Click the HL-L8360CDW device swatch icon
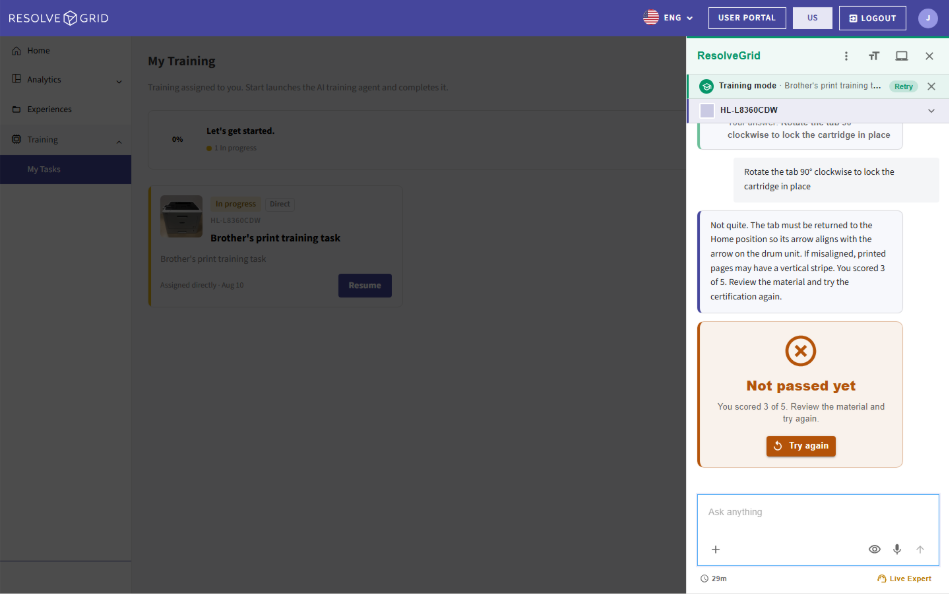Screen dimensions: 949x594 coord(706,110)
